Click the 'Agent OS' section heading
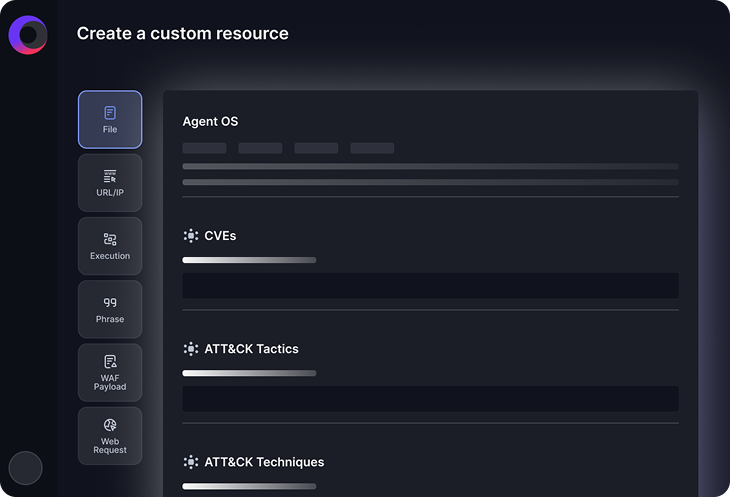 210,121
